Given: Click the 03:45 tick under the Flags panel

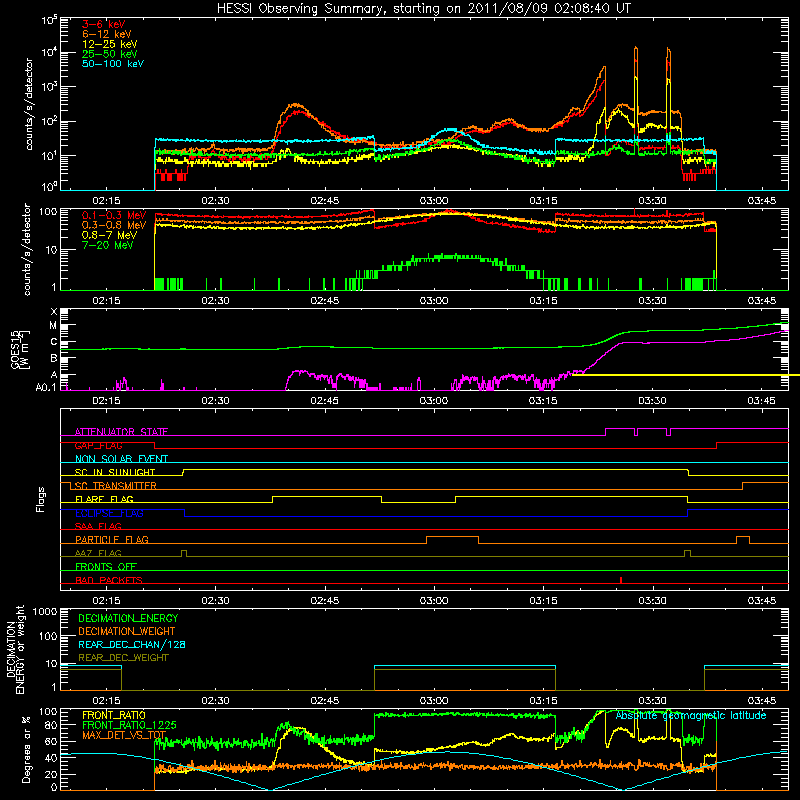Looking at the screenshot, I should [762, 601].
